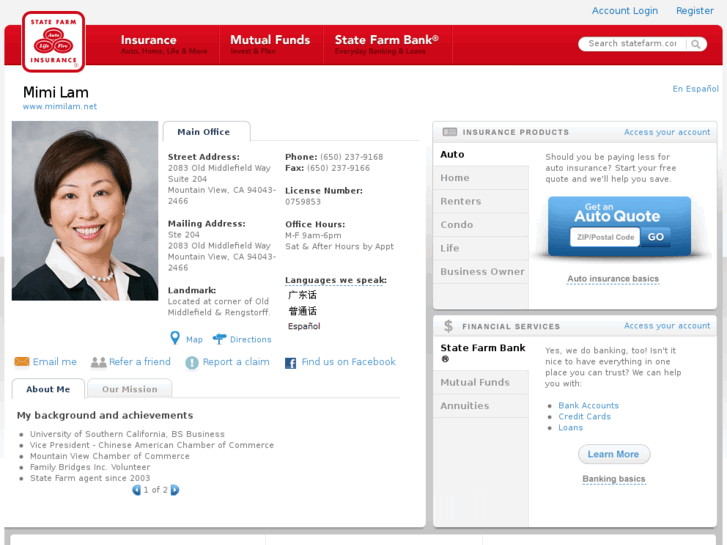Switch to the About Me tab
The image size is (727, 545).
48,389
